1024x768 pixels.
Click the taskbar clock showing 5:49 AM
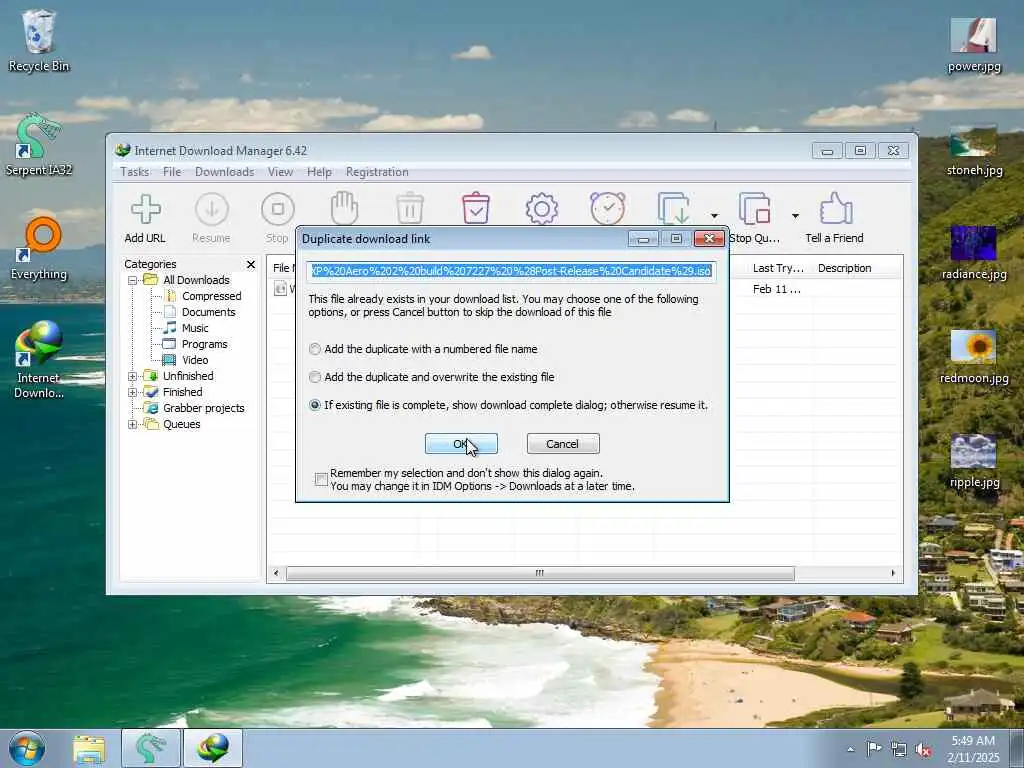[x=973, y=749]
